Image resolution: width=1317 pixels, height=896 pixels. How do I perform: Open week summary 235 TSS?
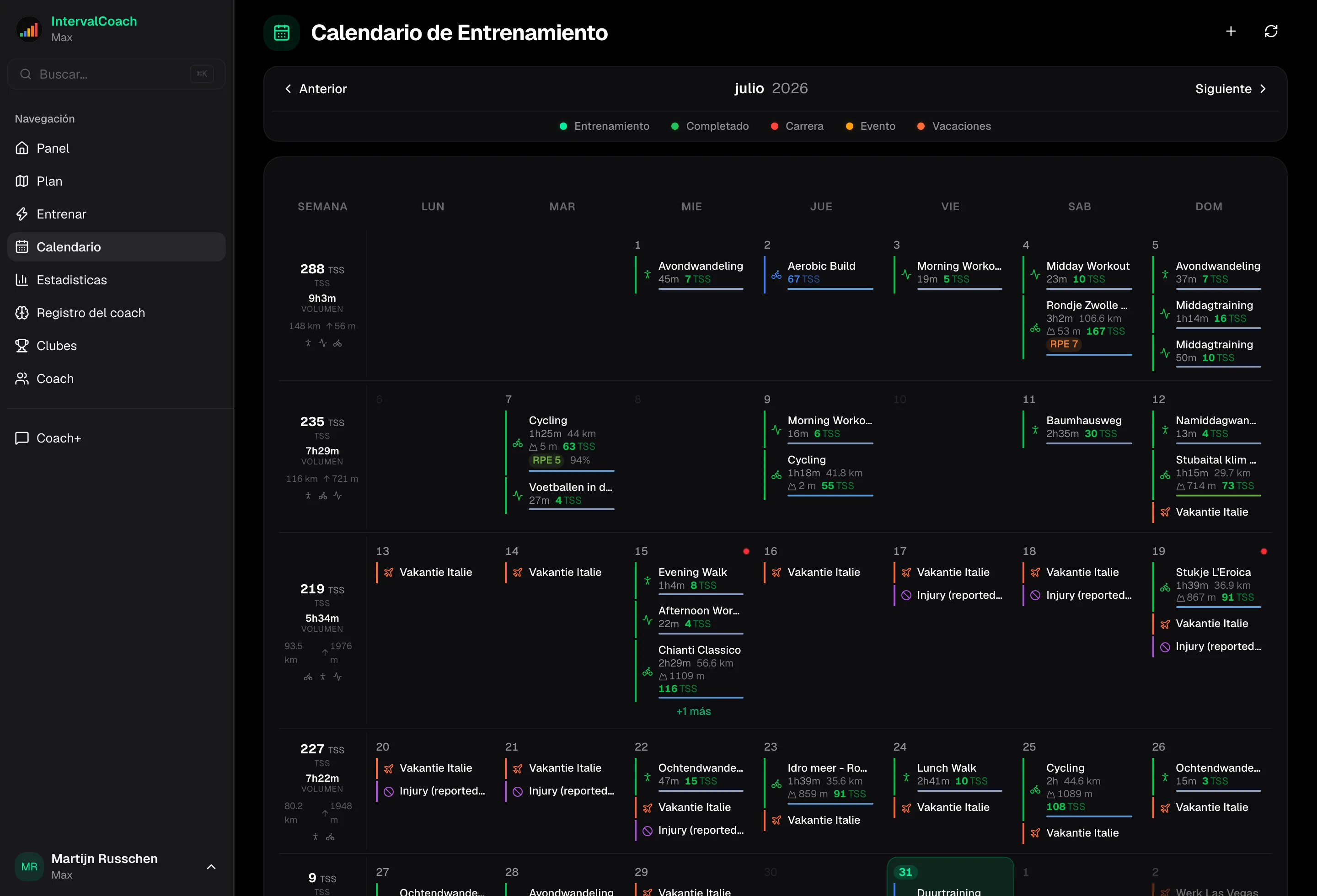coord(322,458)
